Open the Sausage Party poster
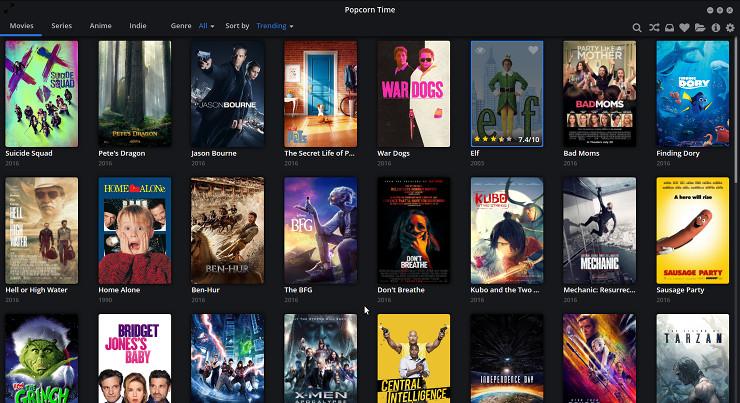740x403 pixels. [692, 230]
